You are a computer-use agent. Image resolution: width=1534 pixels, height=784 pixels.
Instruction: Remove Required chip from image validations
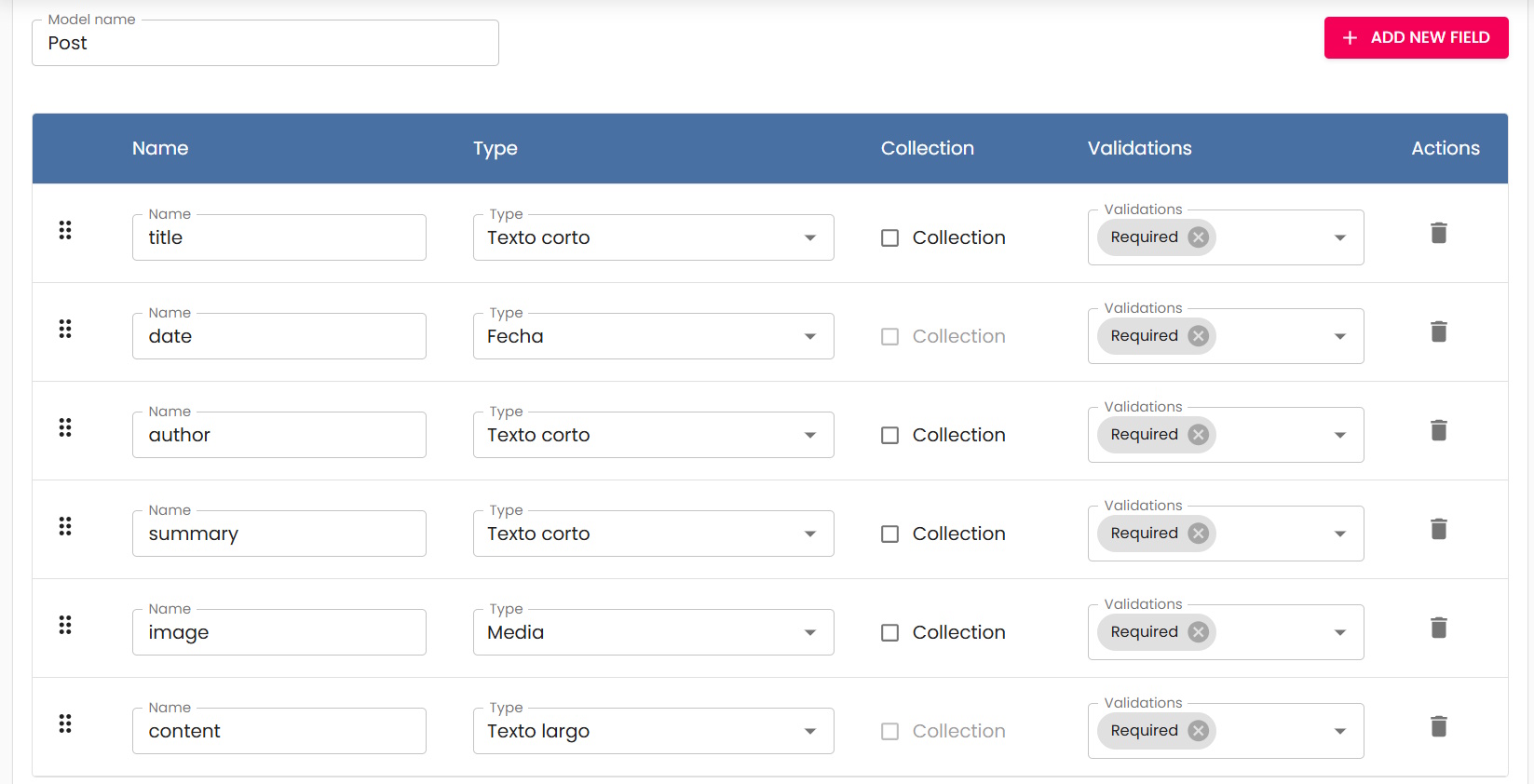coord(1198,632)
